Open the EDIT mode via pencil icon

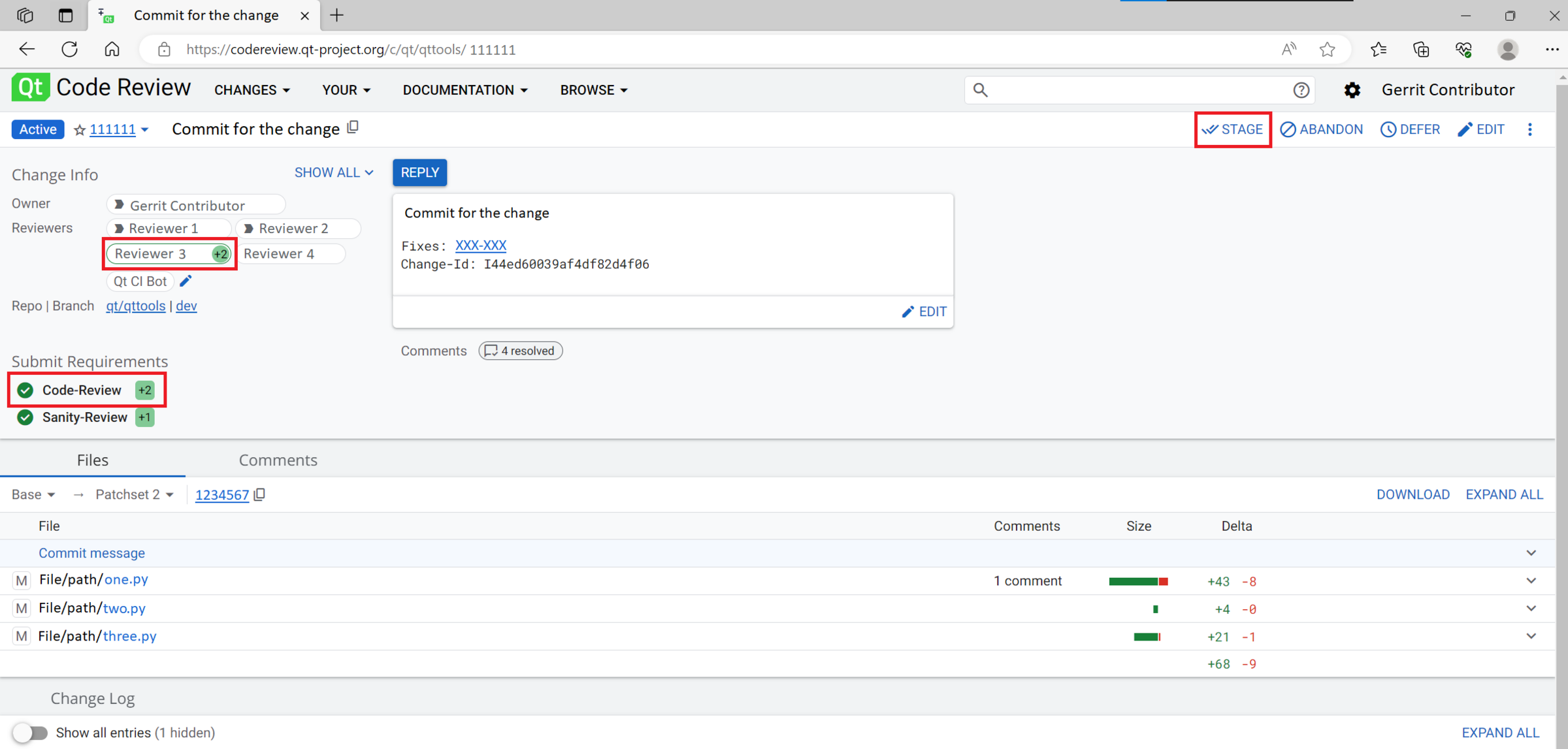coord(1465,129)
